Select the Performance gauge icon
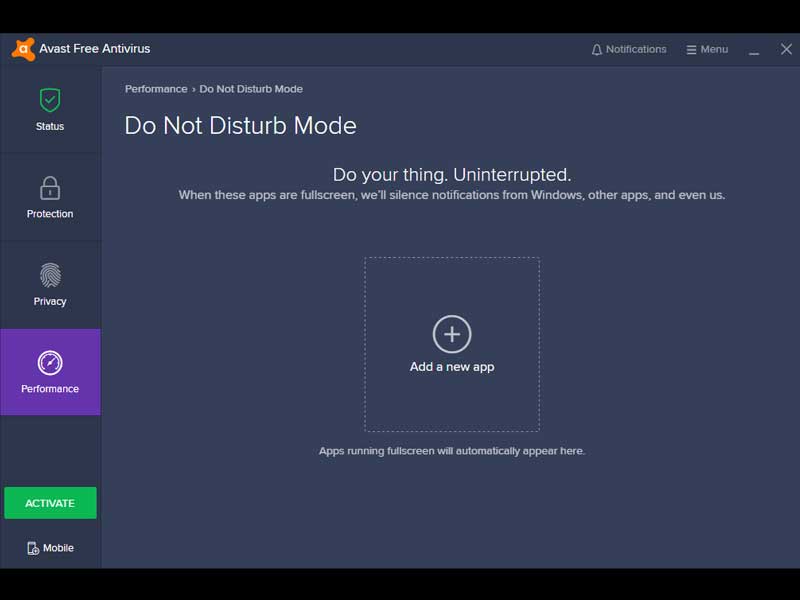The width and height of the screenshot is (800, 600). click(x=50, y=362)
